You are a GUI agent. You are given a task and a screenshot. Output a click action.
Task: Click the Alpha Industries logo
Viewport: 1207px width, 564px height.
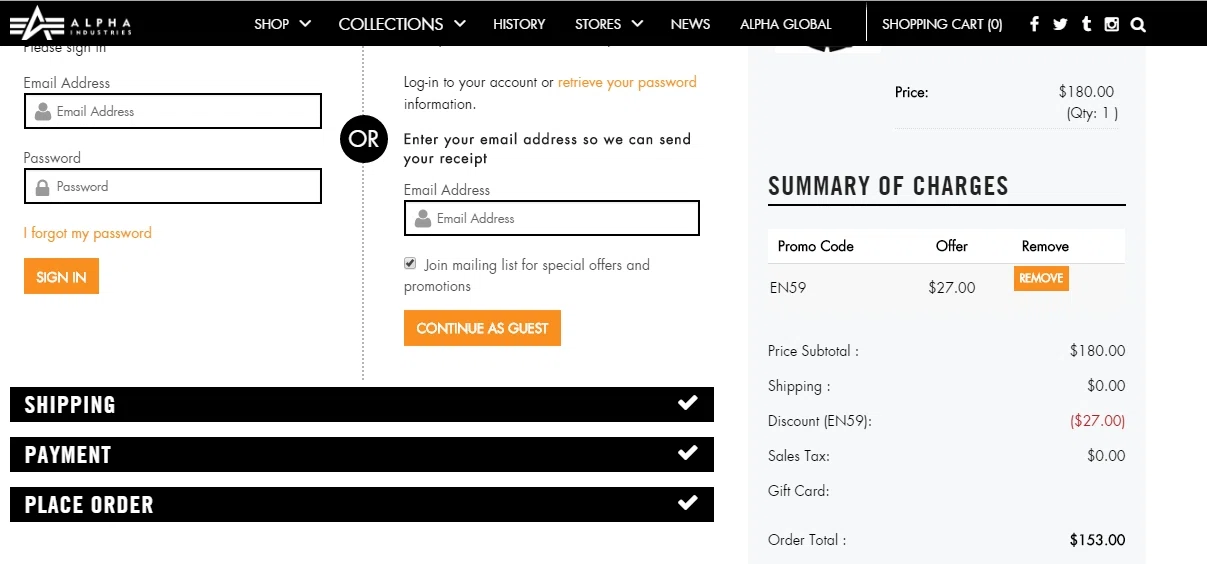pos(71,23)
